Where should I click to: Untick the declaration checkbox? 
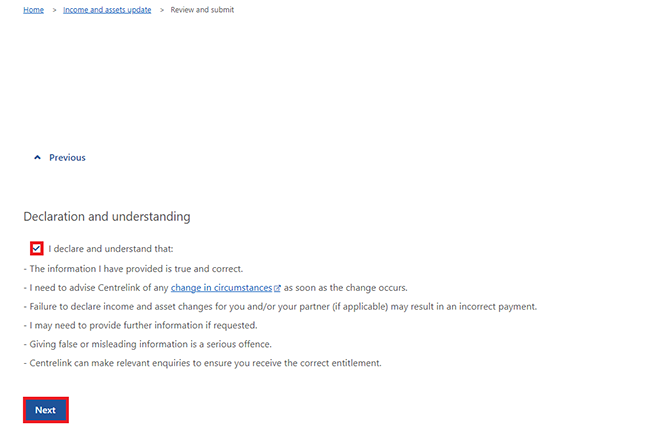[x=37, y=249]
